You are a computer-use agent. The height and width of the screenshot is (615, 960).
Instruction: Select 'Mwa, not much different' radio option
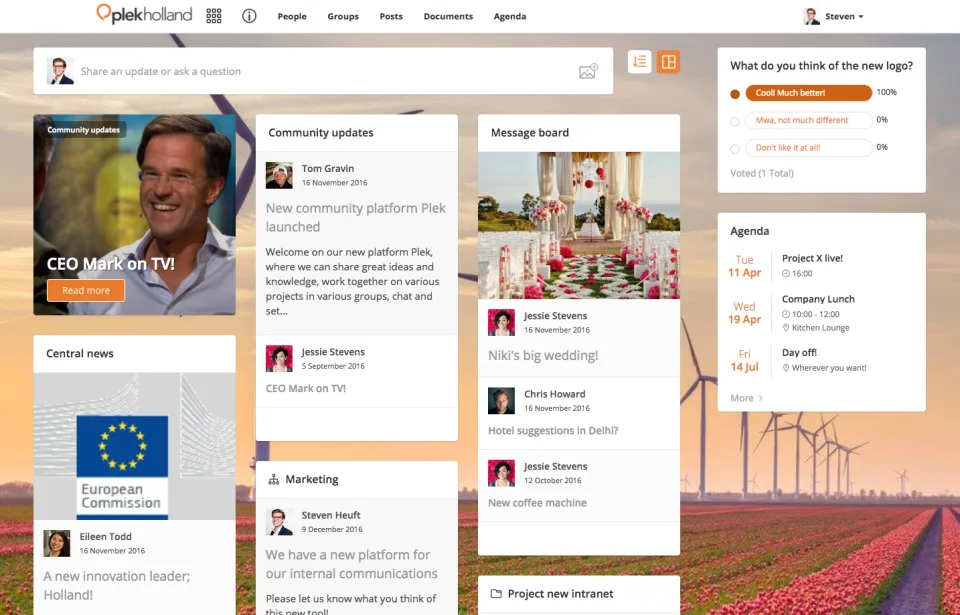point(735,121)
